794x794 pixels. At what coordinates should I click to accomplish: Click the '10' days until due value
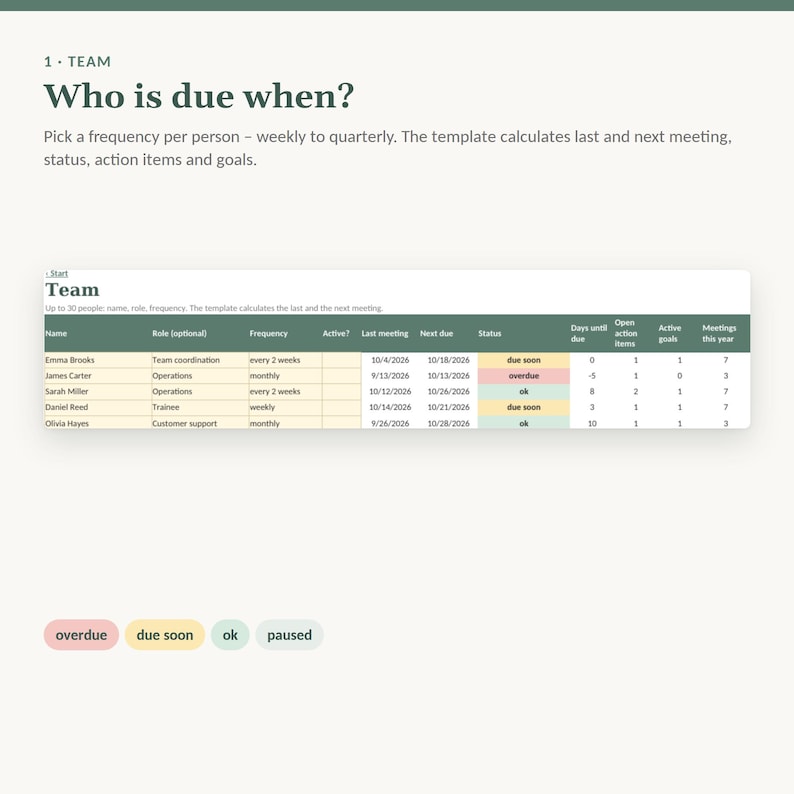click(591, 423)
